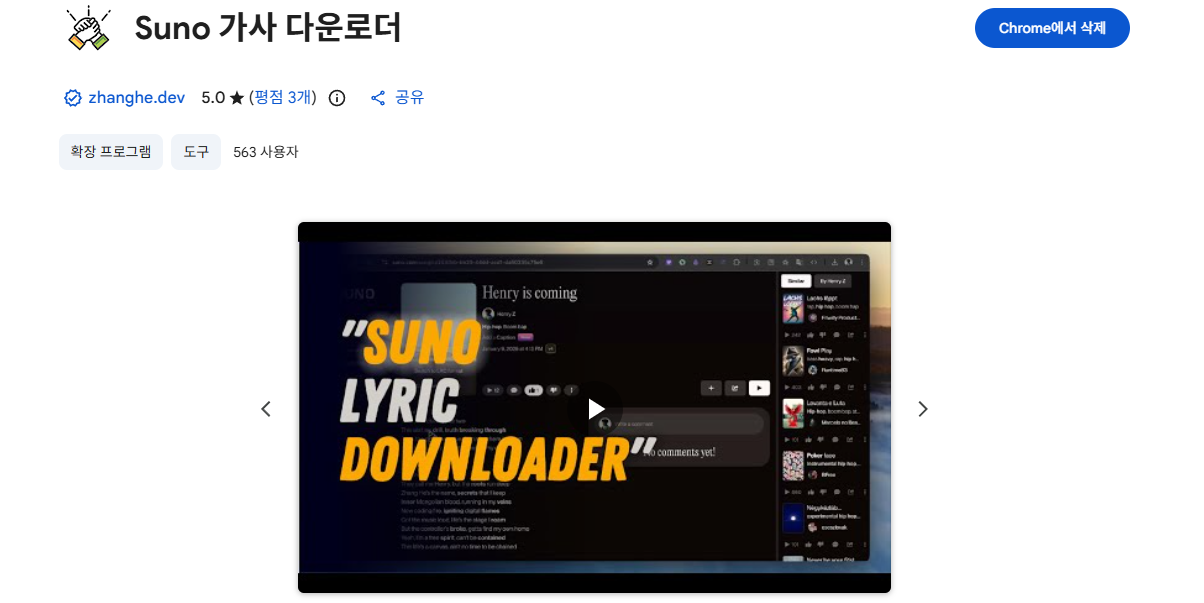This screenshot has height=603, width=1204.
Task: Go to next screenshot with right arrow
Action: point(923,408)
